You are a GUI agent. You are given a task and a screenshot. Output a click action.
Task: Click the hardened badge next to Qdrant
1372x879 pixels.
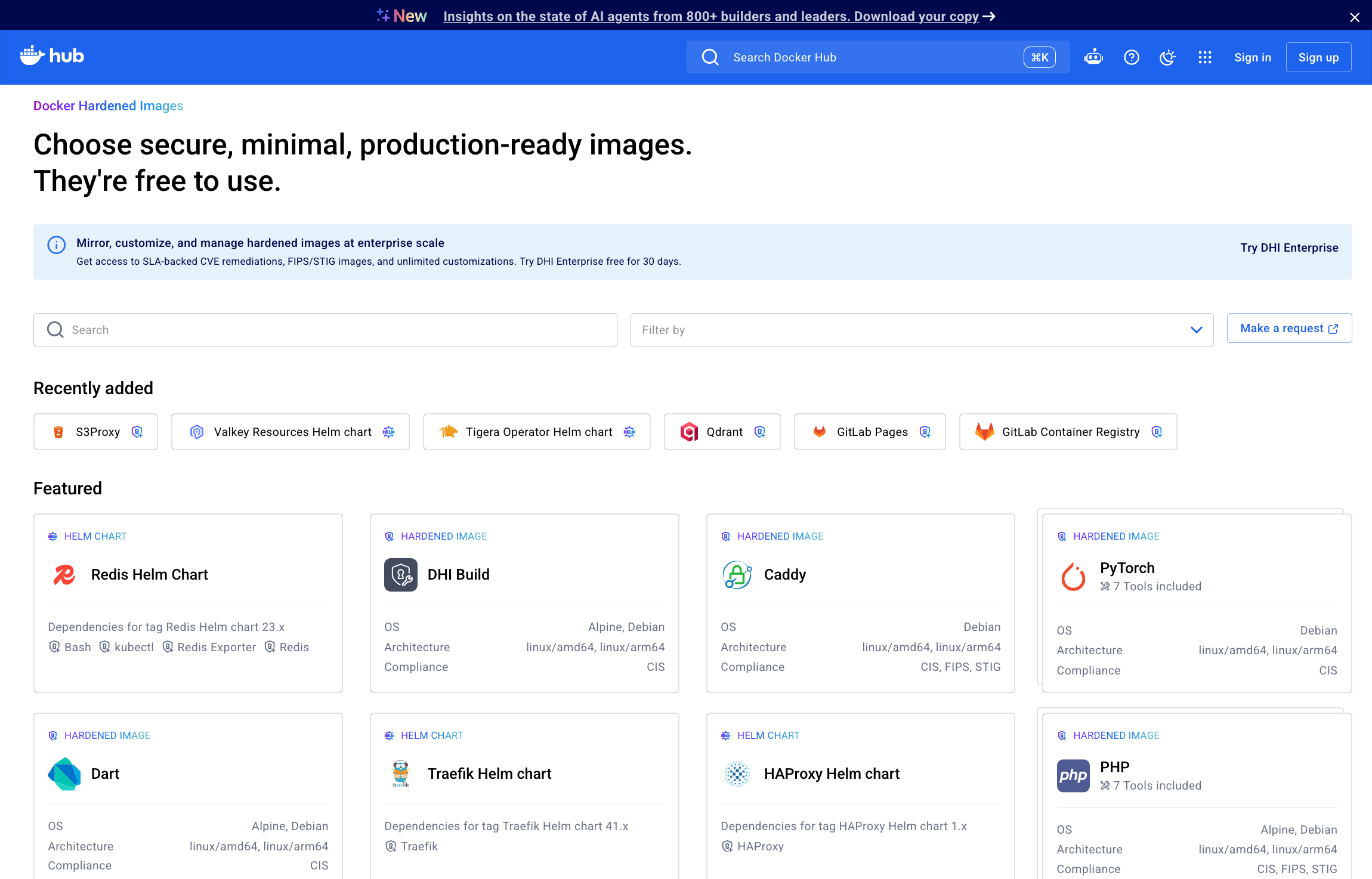(x=760, y=432)
